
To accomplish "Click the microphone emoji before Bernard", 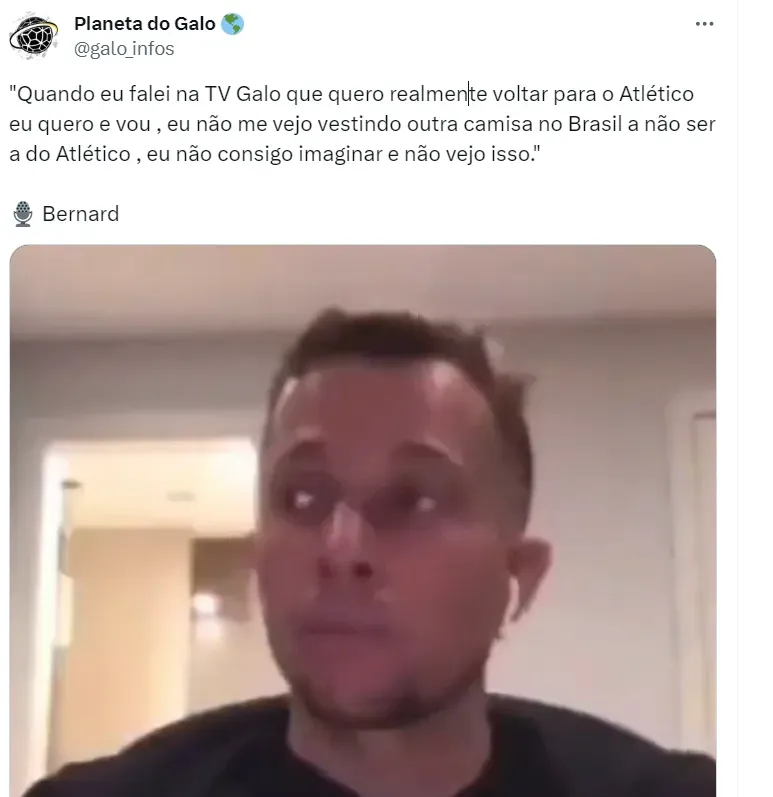I will pyautogui.click(x=23, y=214).
